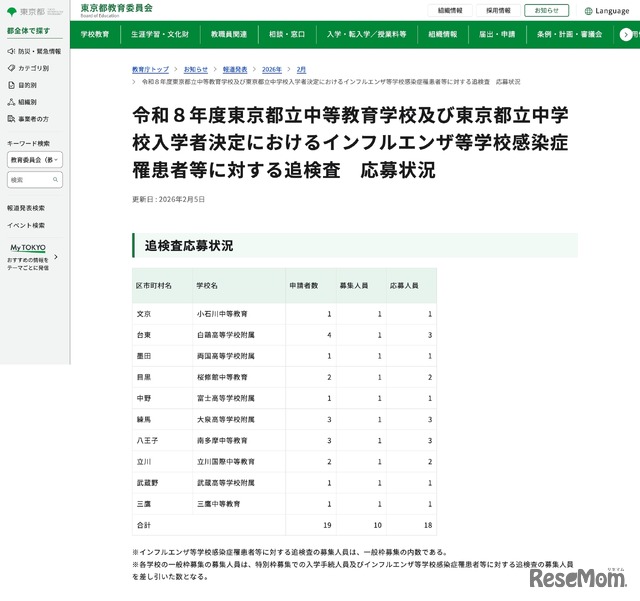Image resolution: width=640 pixels, height=601 pixels.
Task: Click the document icon beside 目的別
Action: pos(11,85)
